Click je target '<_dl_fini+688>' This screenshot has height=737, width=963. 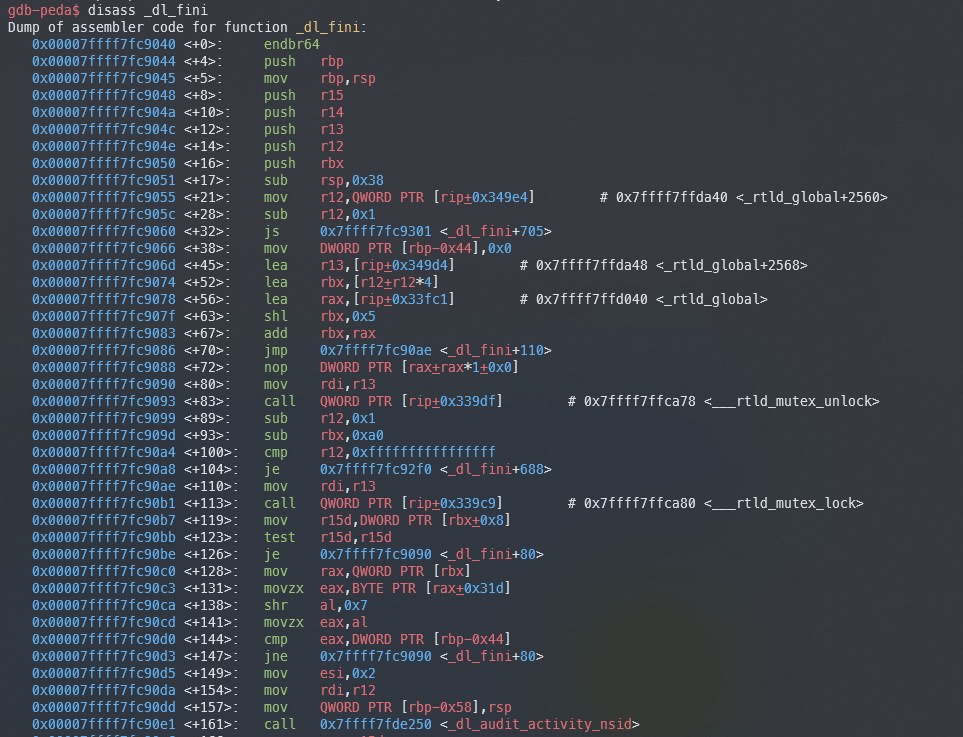(496, 469)
